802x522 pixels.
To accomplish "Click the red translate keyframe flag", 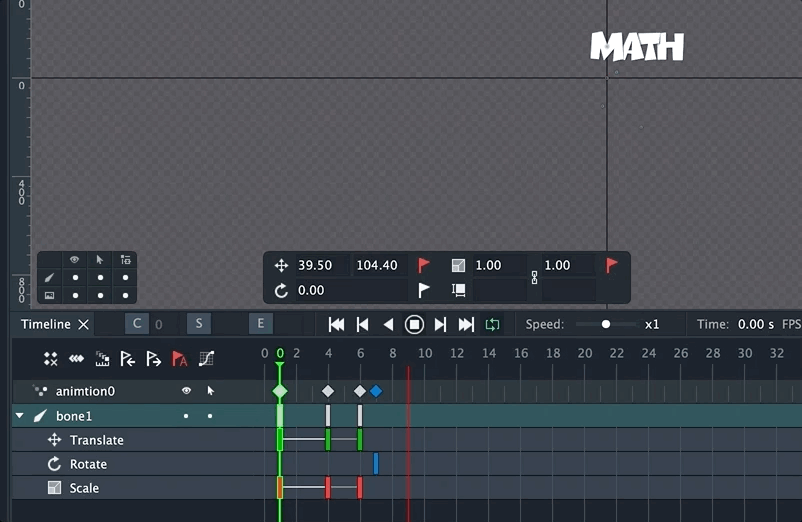I will click(x=424, y=265).
